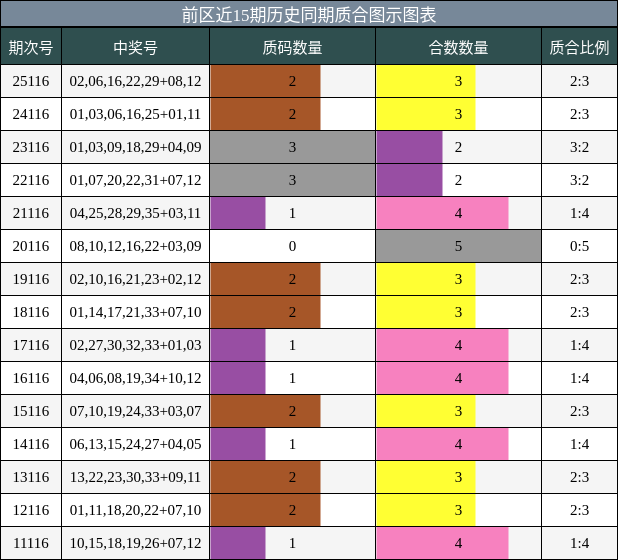The width and height of the screenshot is (618, 560).
Task: Click winning numbers 02,06,16,22,29+08,12
Action: coord(135,81)
